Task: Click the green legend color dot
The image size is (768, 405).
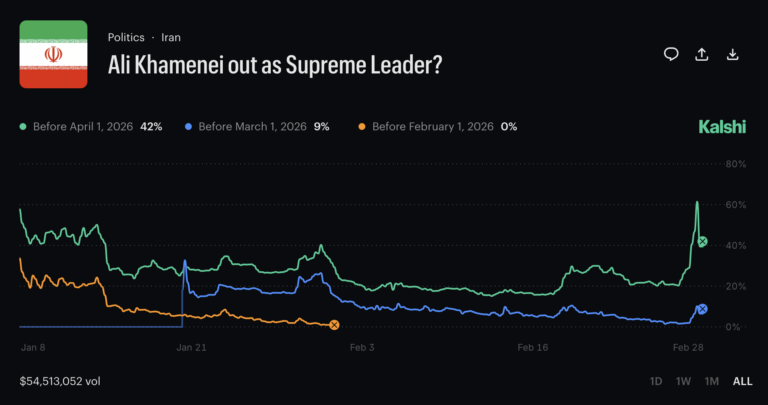Action: [24, 127]
